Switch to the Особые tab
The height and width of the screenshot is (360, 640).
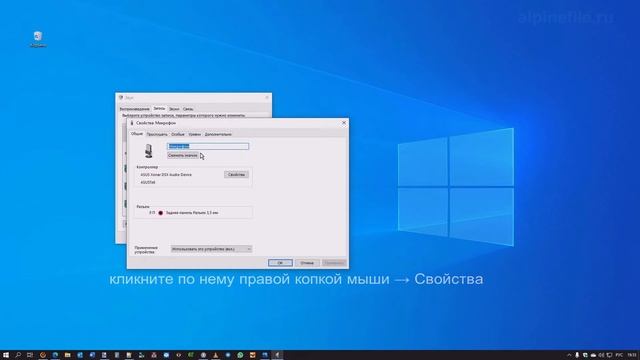pyautogui.click(x=178, y=134)
